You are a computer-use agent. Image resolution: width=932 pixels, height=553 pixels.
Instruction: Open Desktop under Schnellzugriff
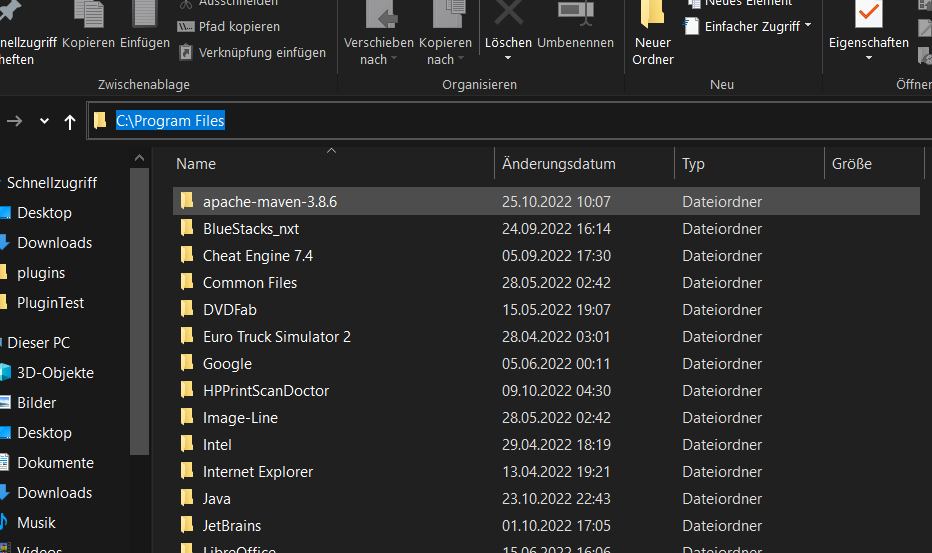(44, 213)
